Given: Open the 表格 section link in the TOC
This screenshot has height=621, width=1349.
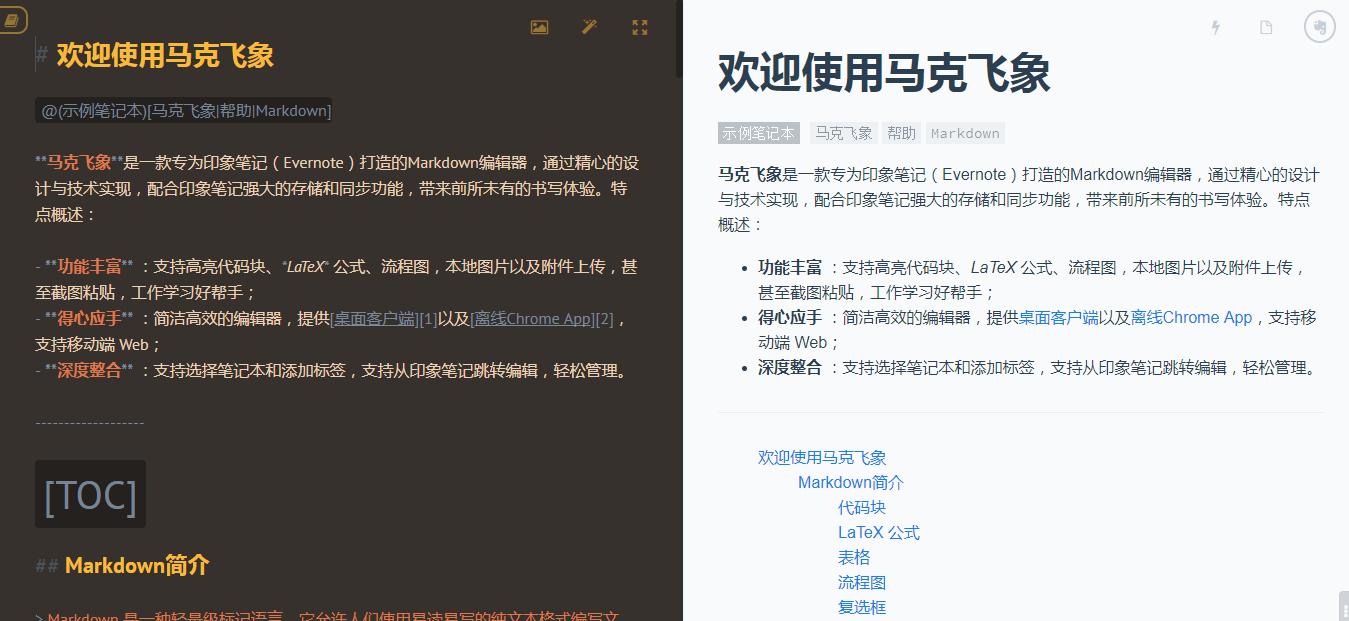Looking at the screenshot, I should click(x=853, y=557).
